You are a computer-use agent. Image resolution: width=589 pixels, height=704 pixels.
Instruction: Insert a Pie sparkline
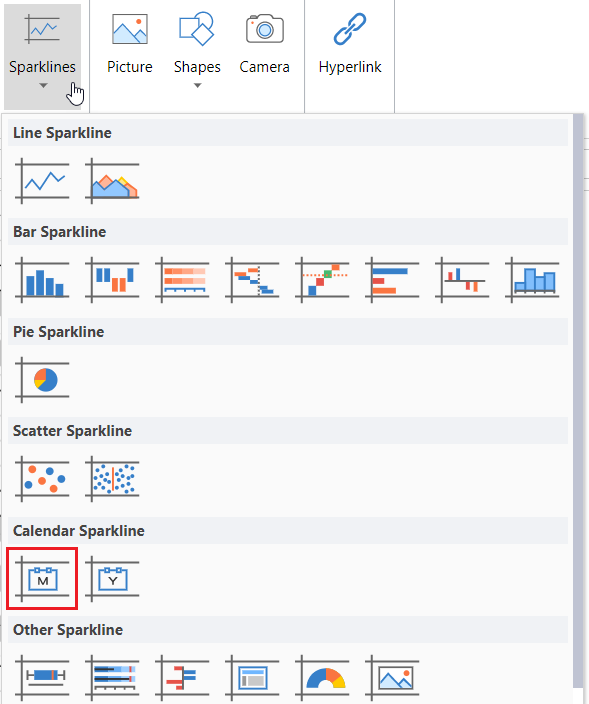(x=42, y=379)
